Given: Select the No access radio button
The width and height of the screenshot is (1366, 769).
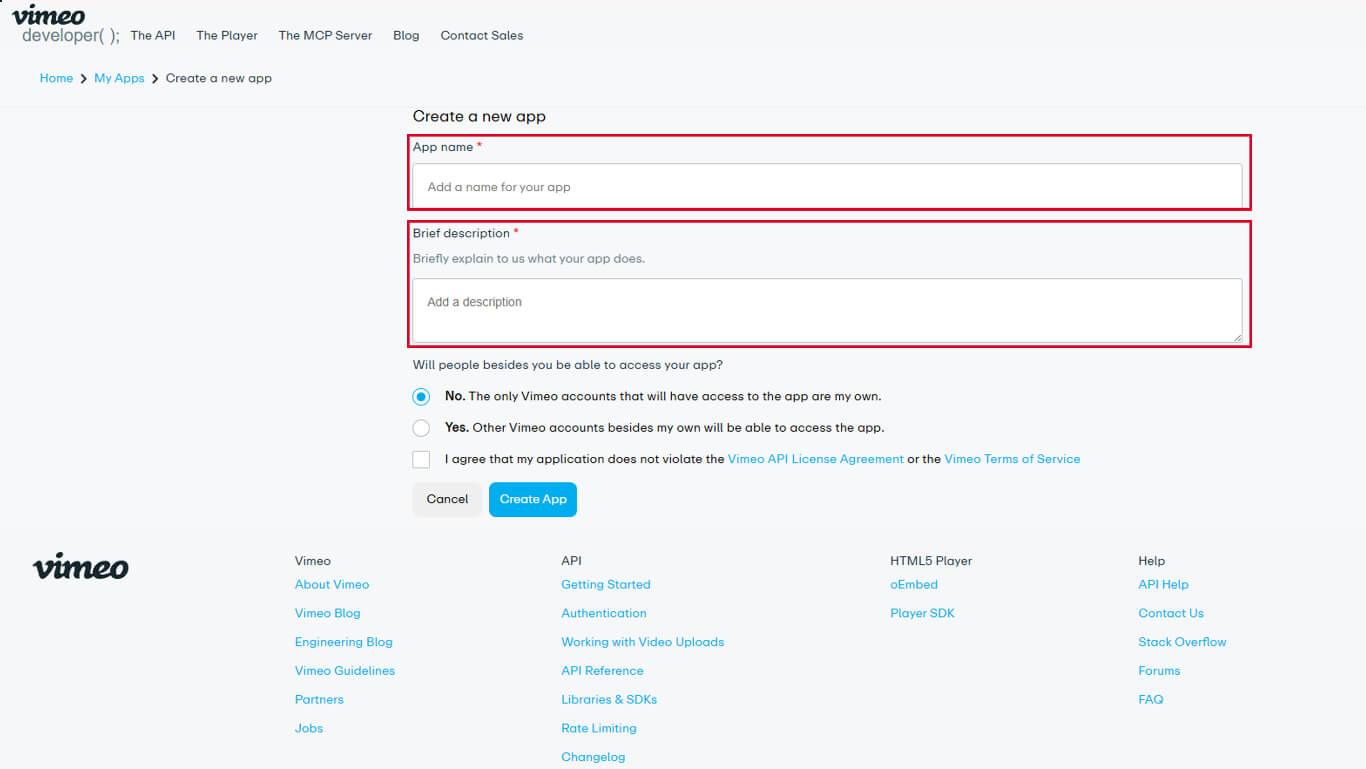Looking at the screenshot, I should tap(421, 396).
